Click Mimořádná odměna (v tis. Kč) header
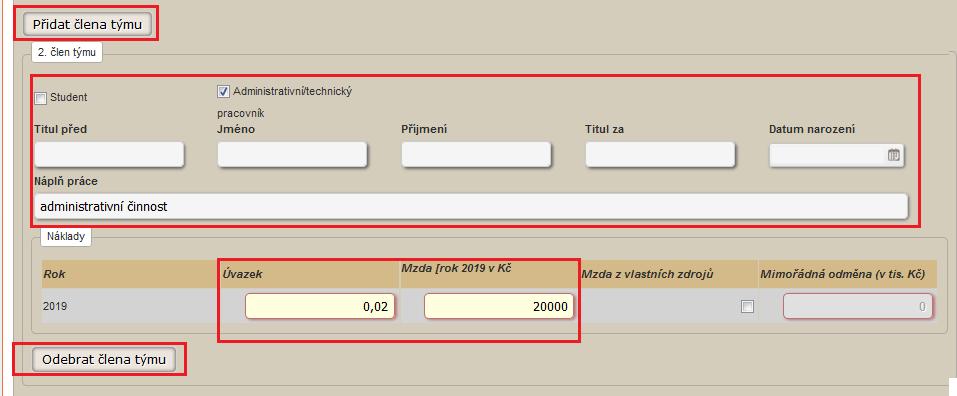 coord(849,274)
